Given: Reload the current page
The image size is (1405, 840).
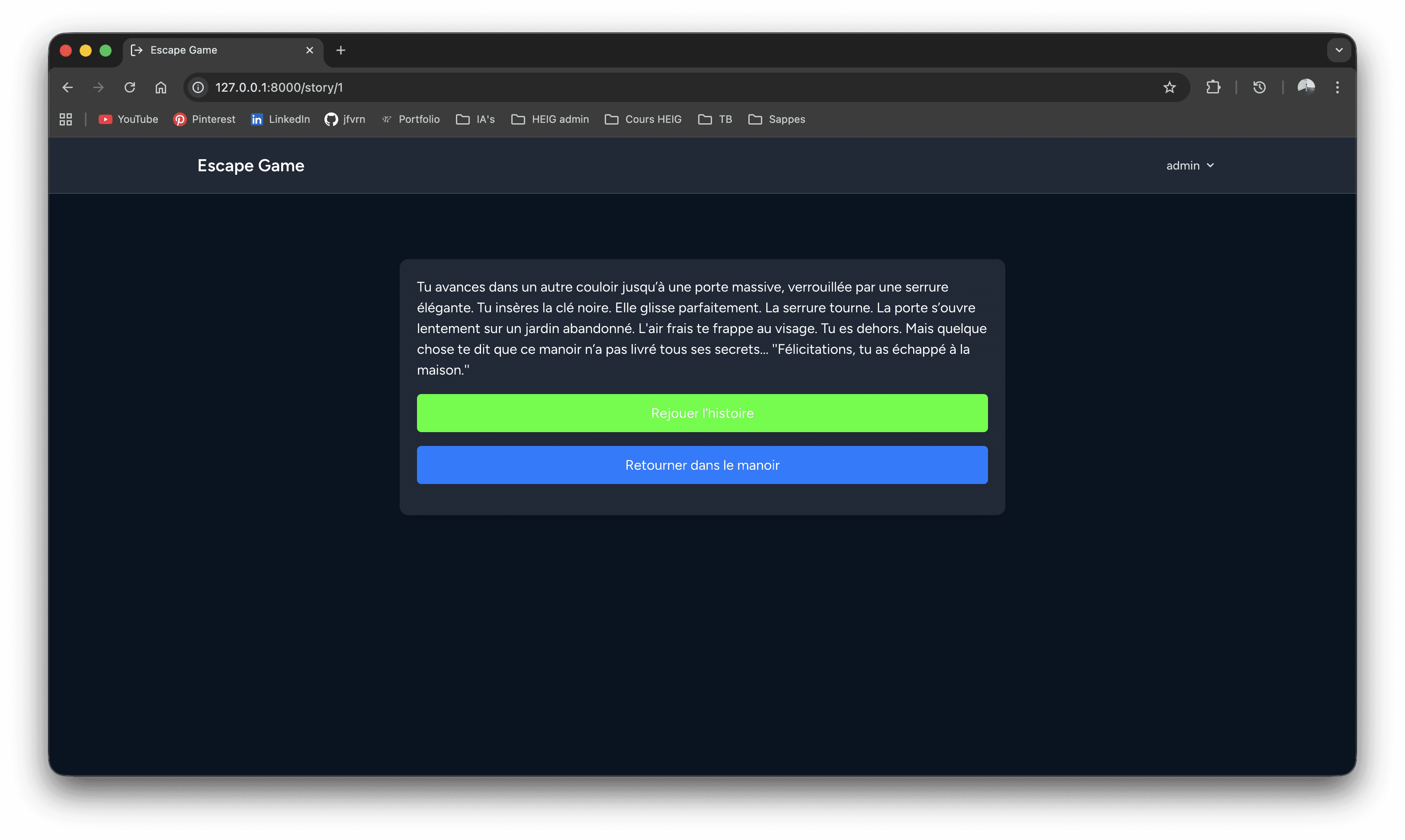Looking at the screenshot, I should click(130, 87).
